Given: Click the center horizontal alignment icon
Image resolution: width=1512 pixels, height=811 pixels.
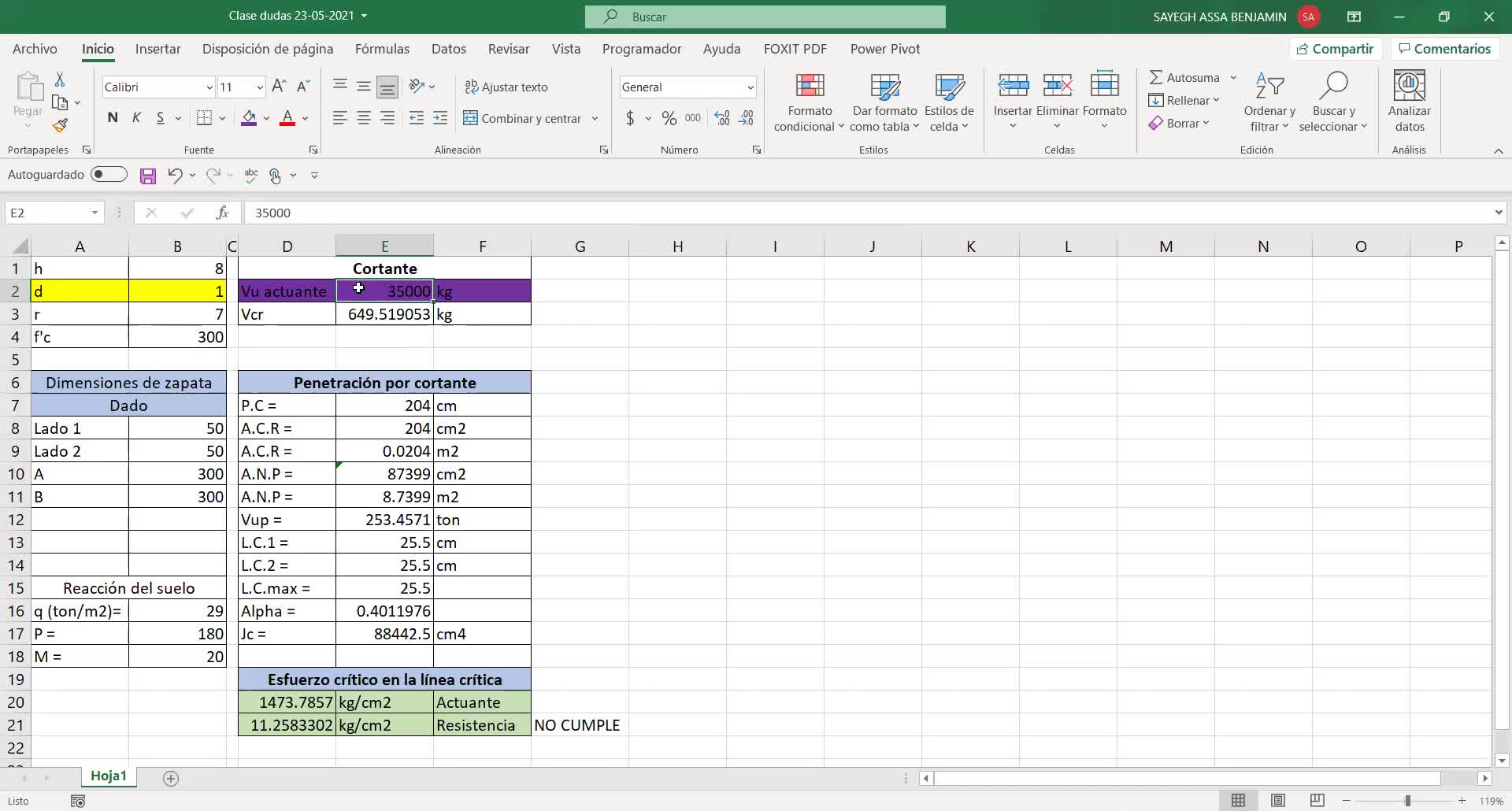Looking at the screenshot, I should coord(364,118).
